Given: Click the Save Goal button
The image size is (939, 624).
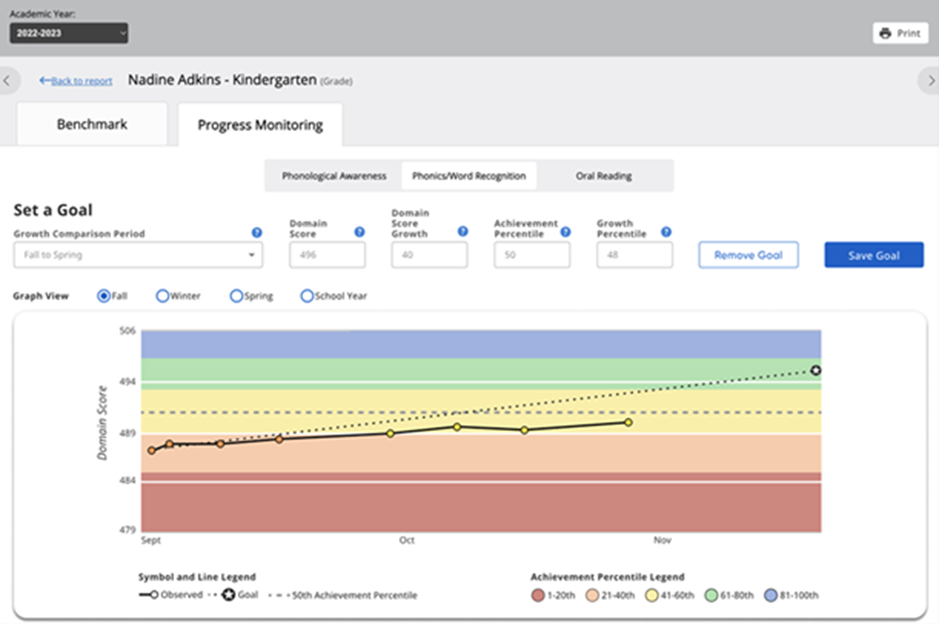Looking at the screenshot, I should (873, 255).
